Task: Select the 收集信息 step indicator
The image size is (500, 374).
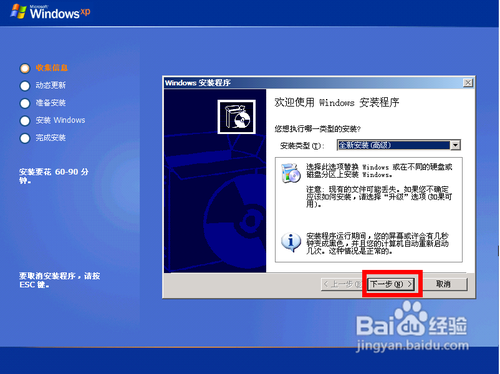Action: pos(25,68)
